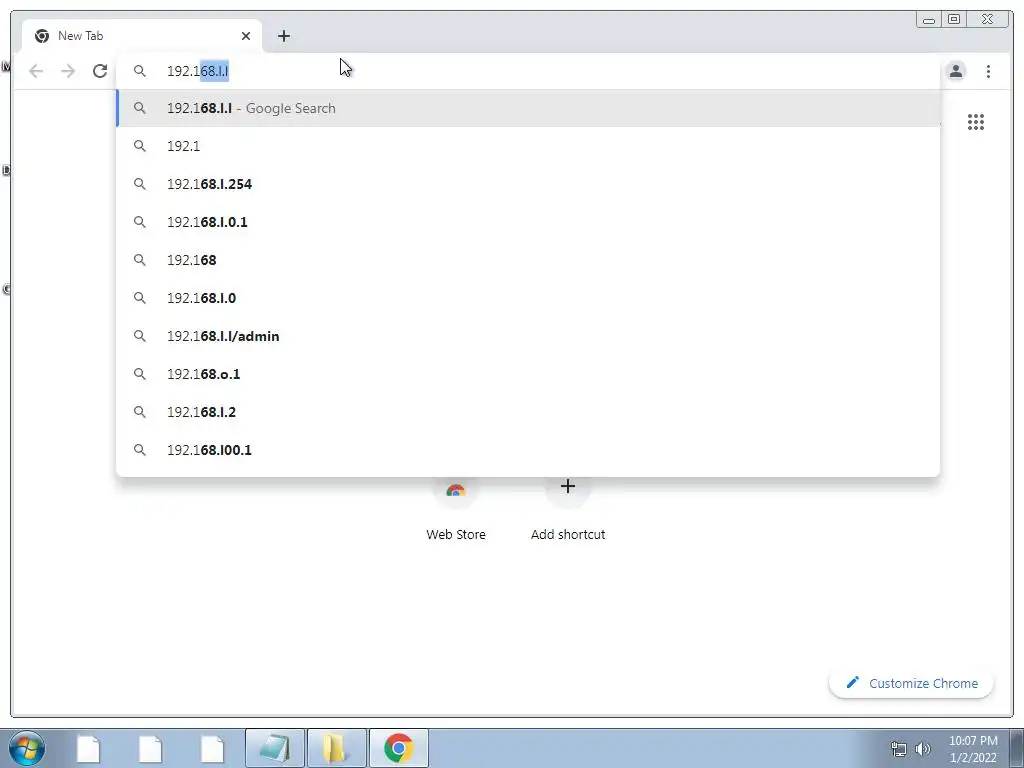The width and height of the screenshot is (1024, 768).
Task: Click the restore window button
Action: coord(954,20)
